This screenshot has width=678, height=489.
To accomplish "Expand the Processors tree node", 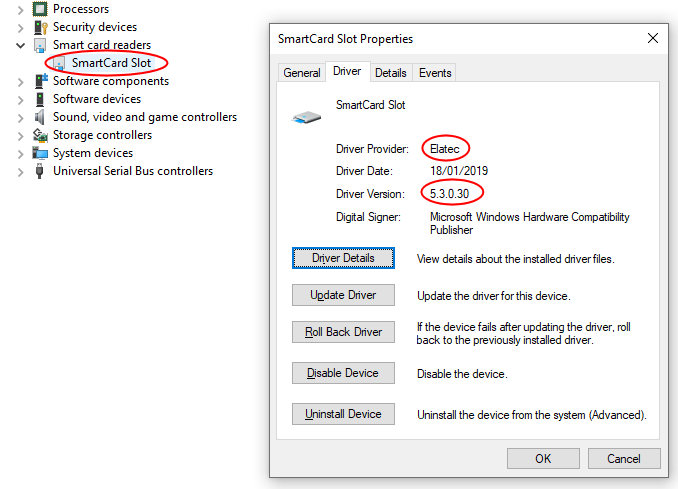I will (x=21, y=9).
